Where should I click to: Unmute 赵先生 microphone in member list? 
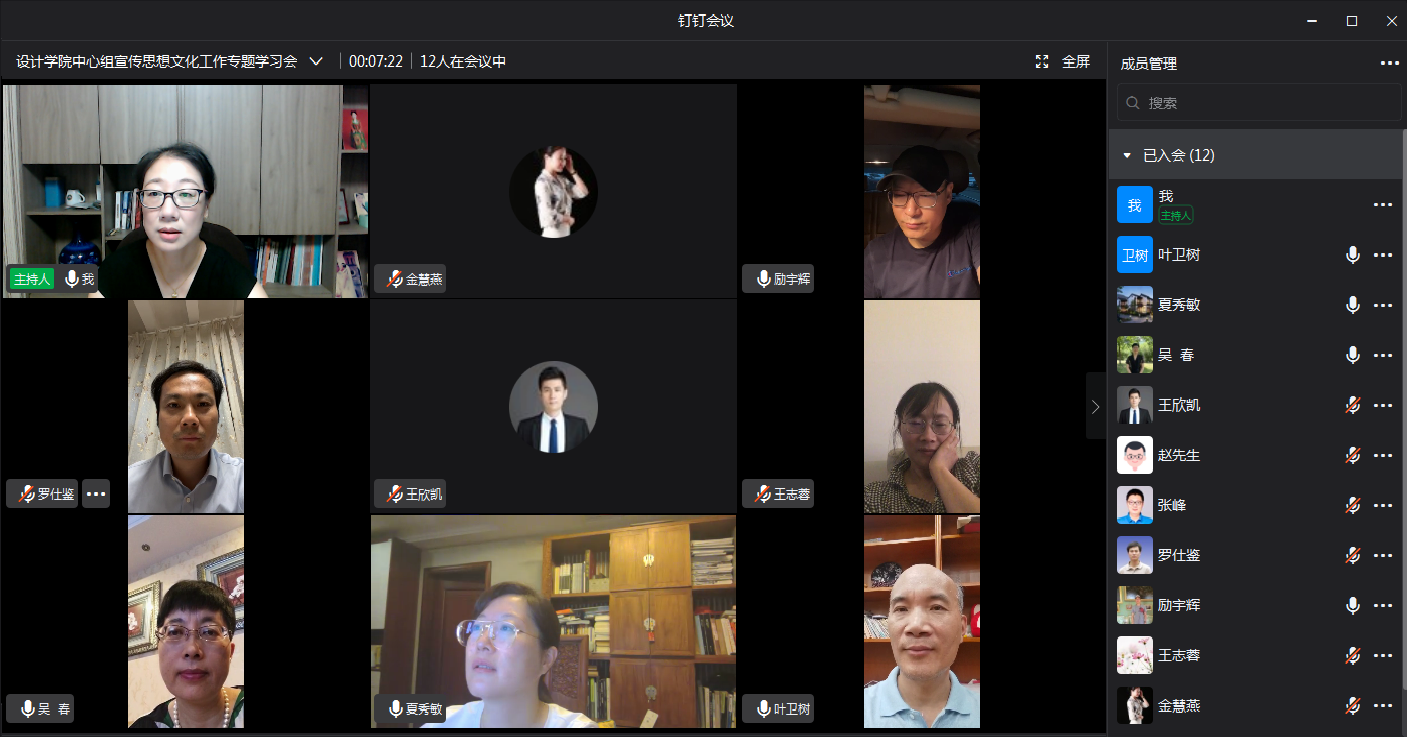click(1352, 456)
